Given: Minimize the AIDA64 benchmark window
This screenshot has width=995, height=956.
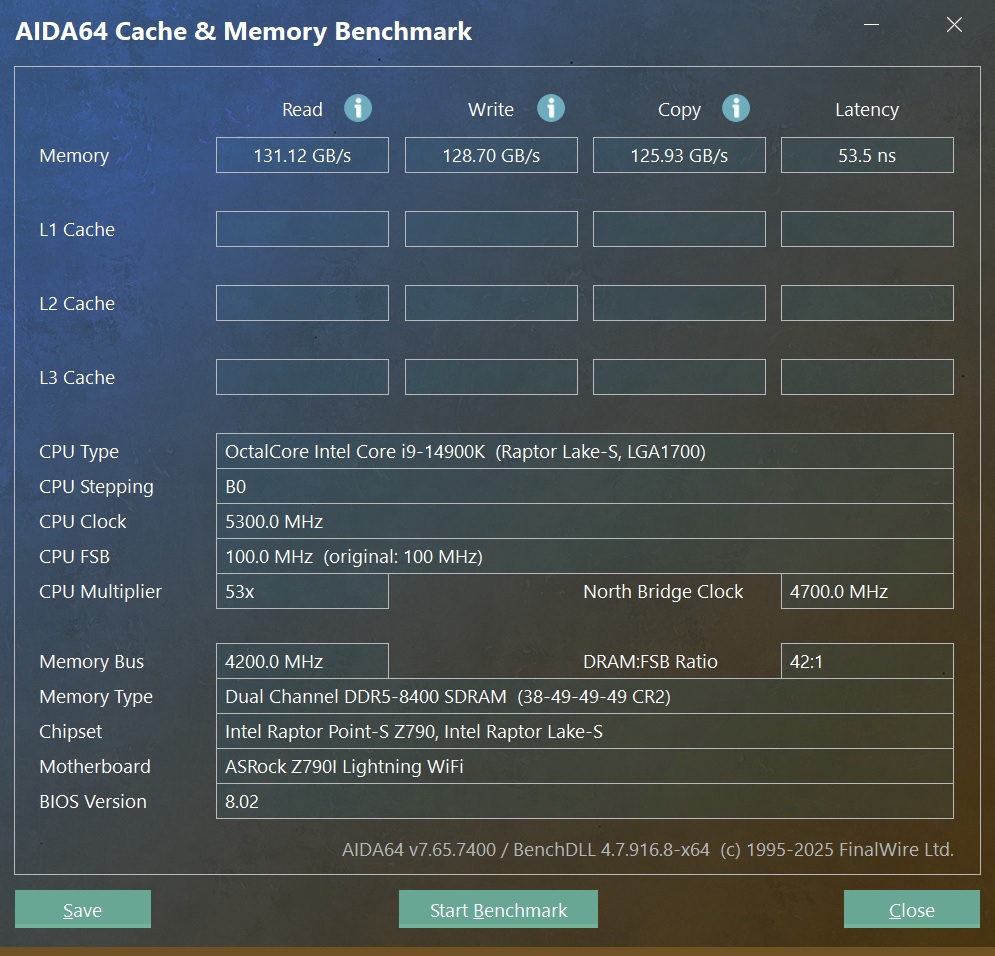Looking at the screenshot, I should point(872,25).
